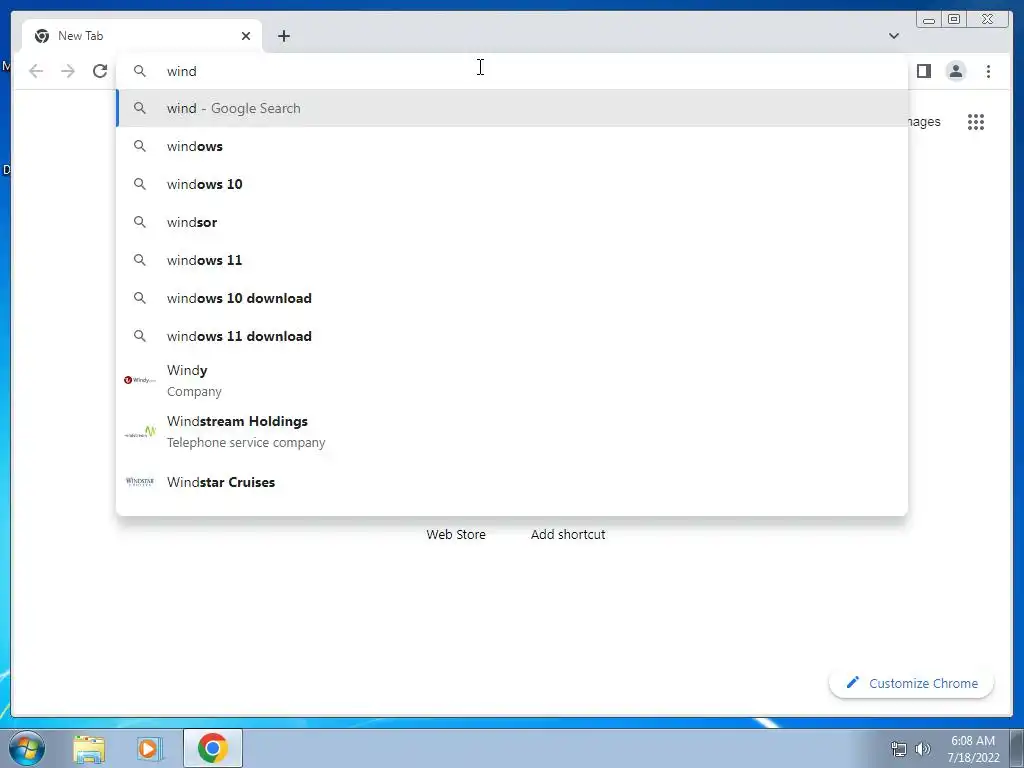Open the Google apps grid
This screenshot has width=1024, height=768.
976,122
